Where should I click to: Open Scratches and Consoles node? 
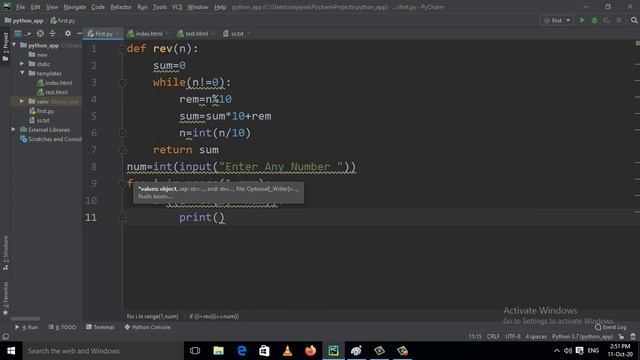51,139
